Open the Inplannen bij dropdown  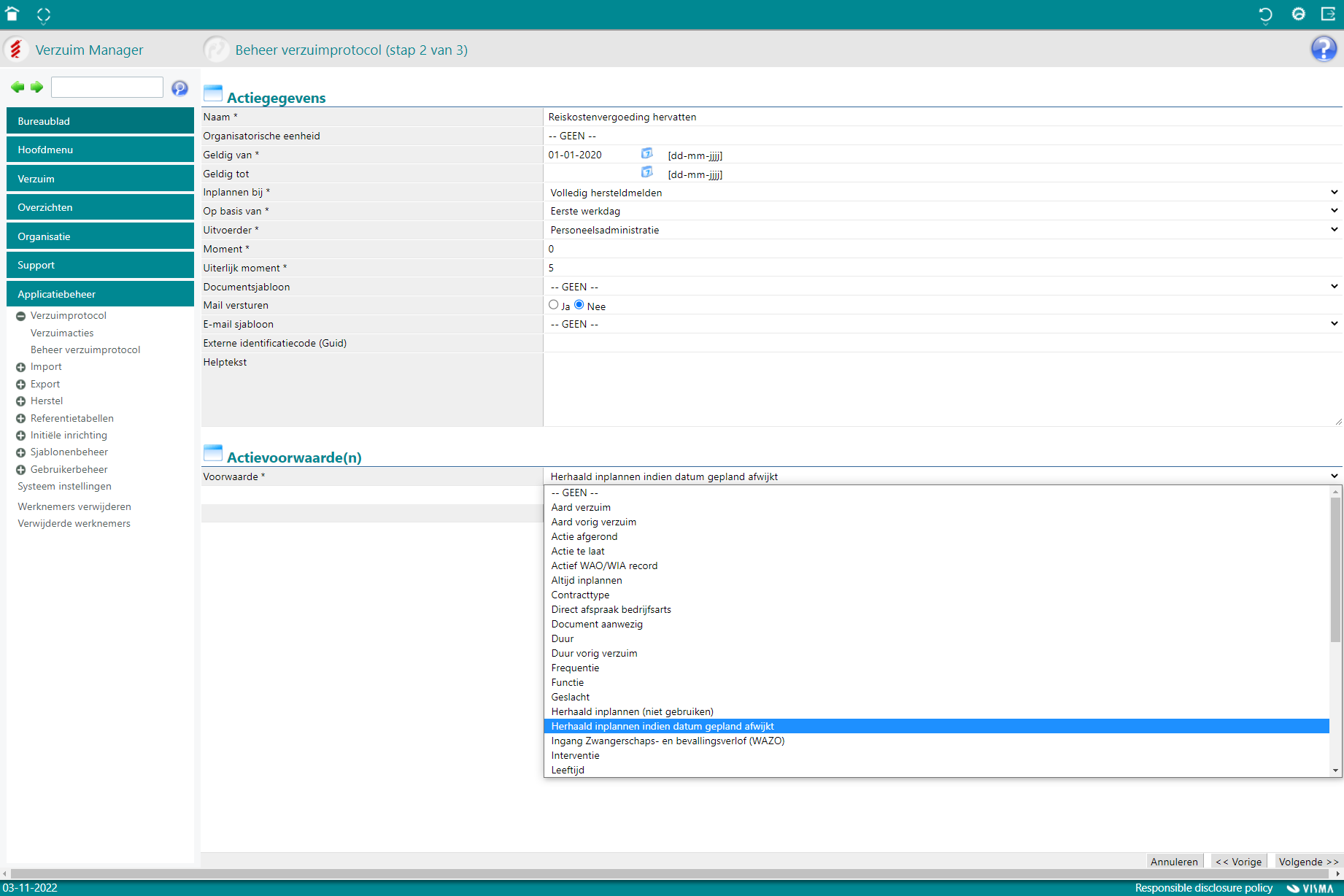943,193
